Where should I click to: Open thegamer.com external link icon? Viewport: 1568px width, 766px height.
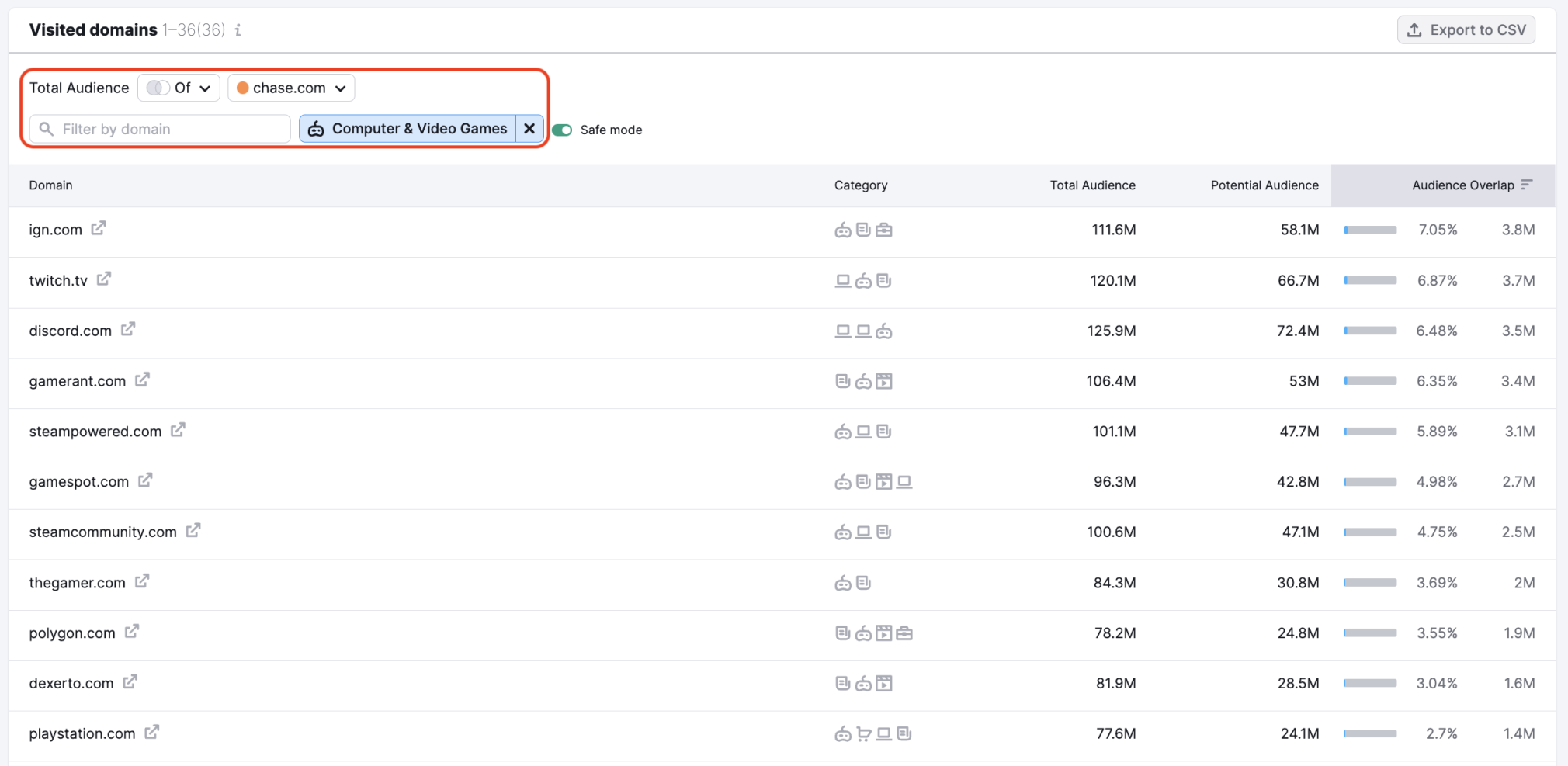pos(142,581)
